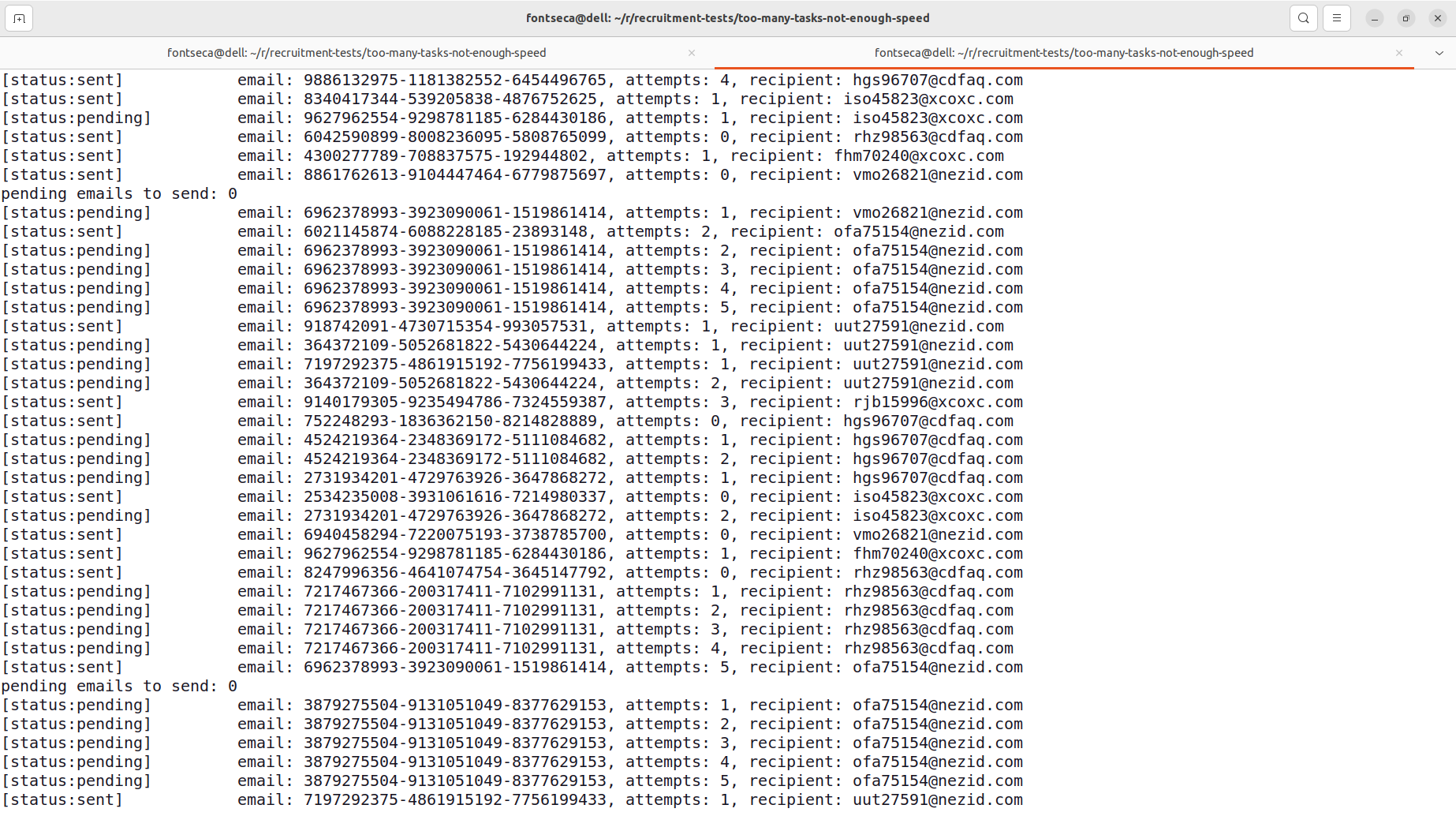Viewport: 1456px width, 831px height.
Task: Click pending 3879275504 line with attempts: 3
Action: click(512, 743)
